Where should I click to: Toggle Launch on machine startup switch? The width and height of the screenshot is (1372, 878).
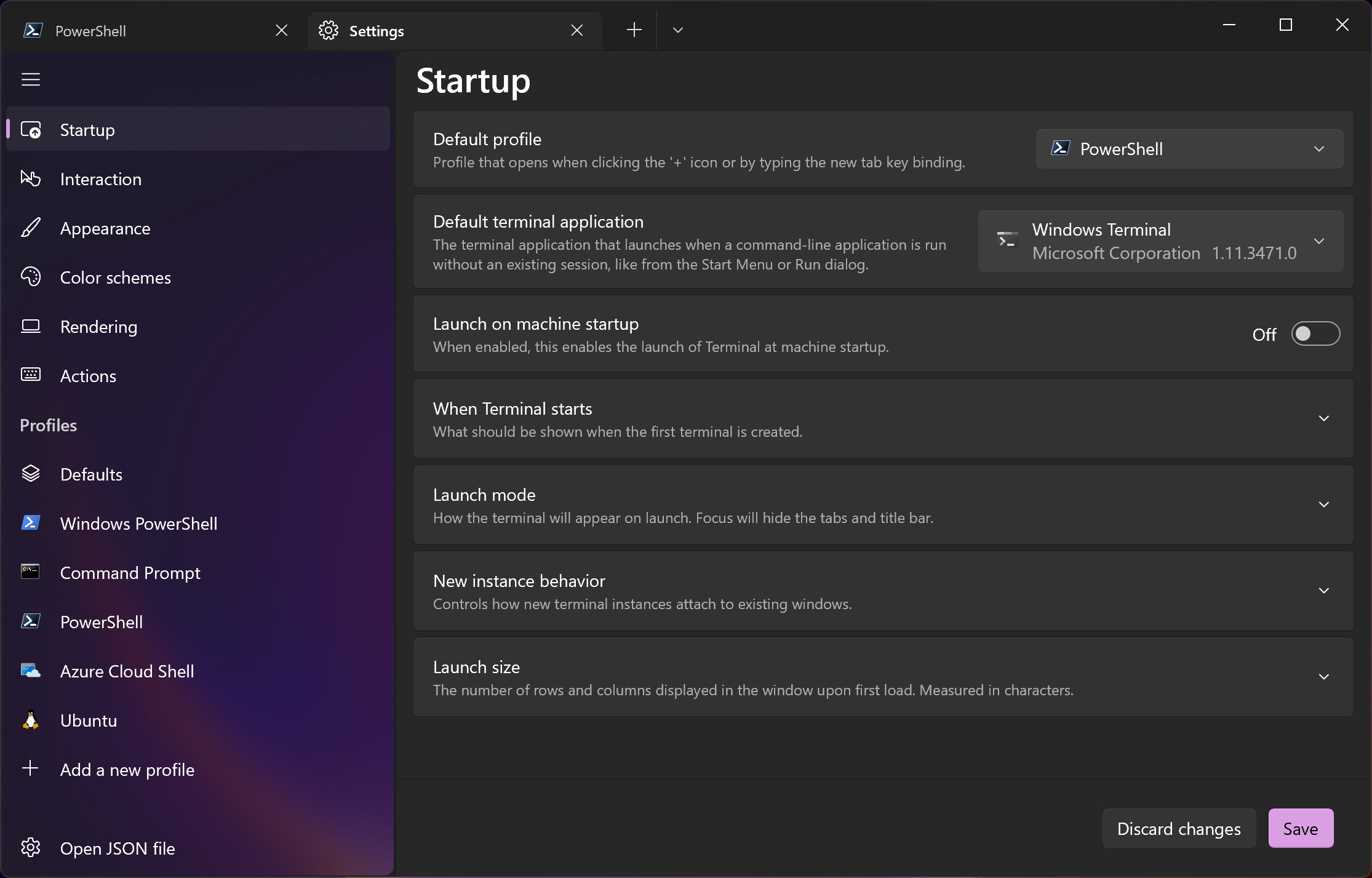click(x=1315, y=334)
